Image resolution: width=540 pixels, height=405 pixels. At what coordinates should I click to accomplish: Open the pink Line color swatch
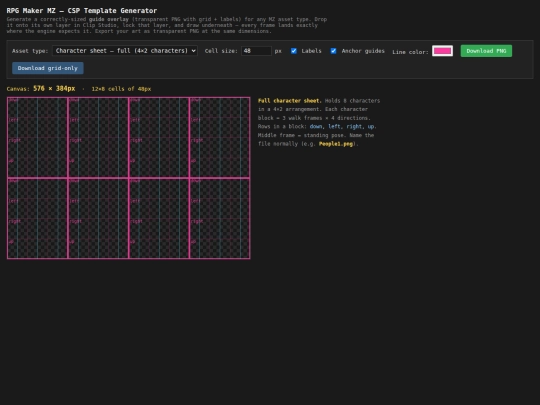tap(442, 51)
